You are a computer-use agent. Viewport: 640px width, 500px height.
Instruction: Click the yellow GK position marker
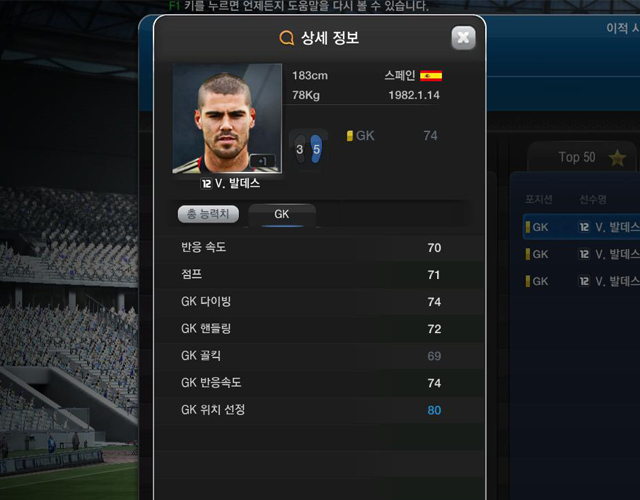(349, 136)
